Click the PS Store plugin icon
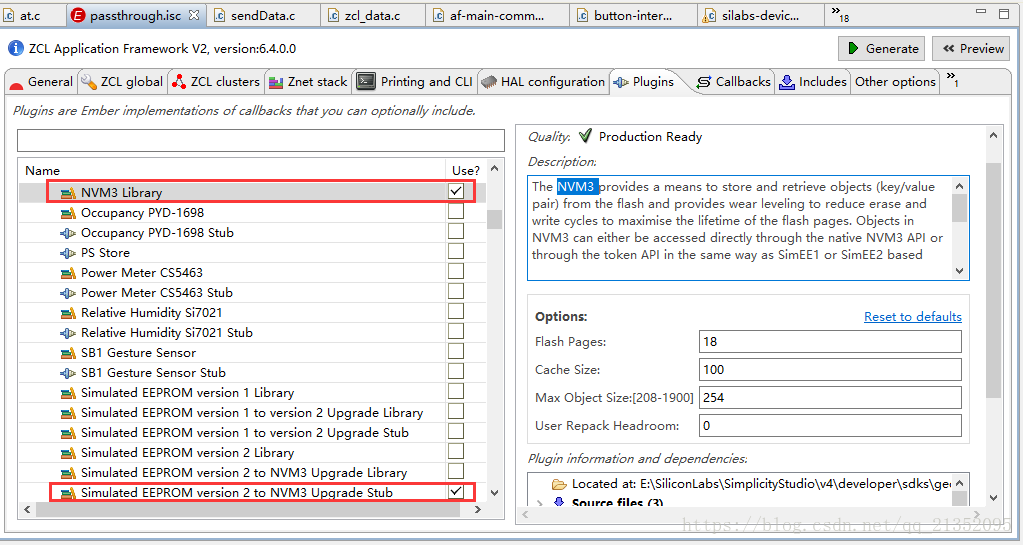The image size is (1023, 545). point(68,253)
